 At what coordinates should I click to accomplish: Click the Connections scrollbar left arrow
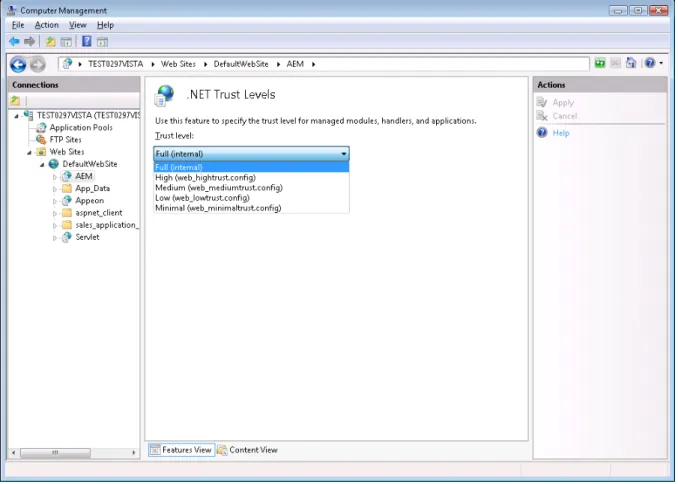click(x=13, y=453)
